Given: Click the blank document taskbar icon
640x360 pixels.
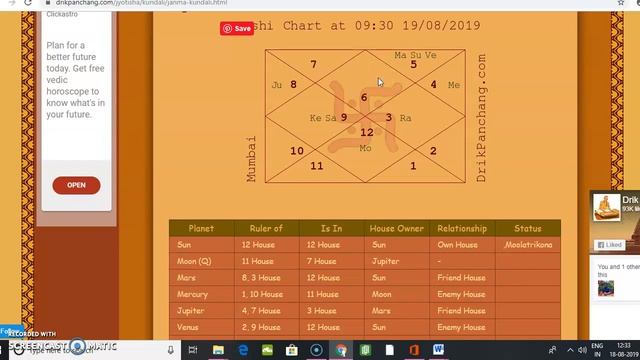Looking at the screenshot, I should (x=390, y=350).
